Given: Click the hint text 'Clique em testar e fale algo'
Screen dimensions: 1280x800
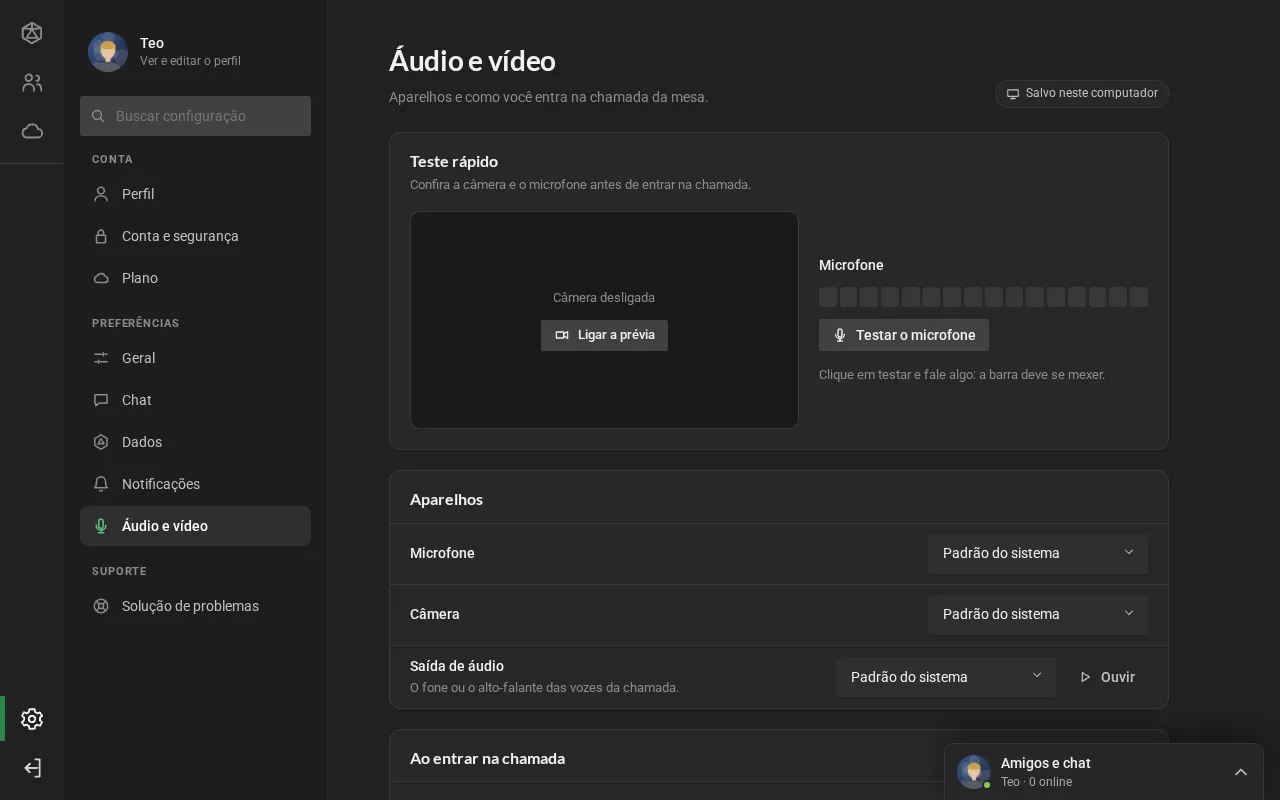Looking at the screenshot, I should (x=962, y=375).
